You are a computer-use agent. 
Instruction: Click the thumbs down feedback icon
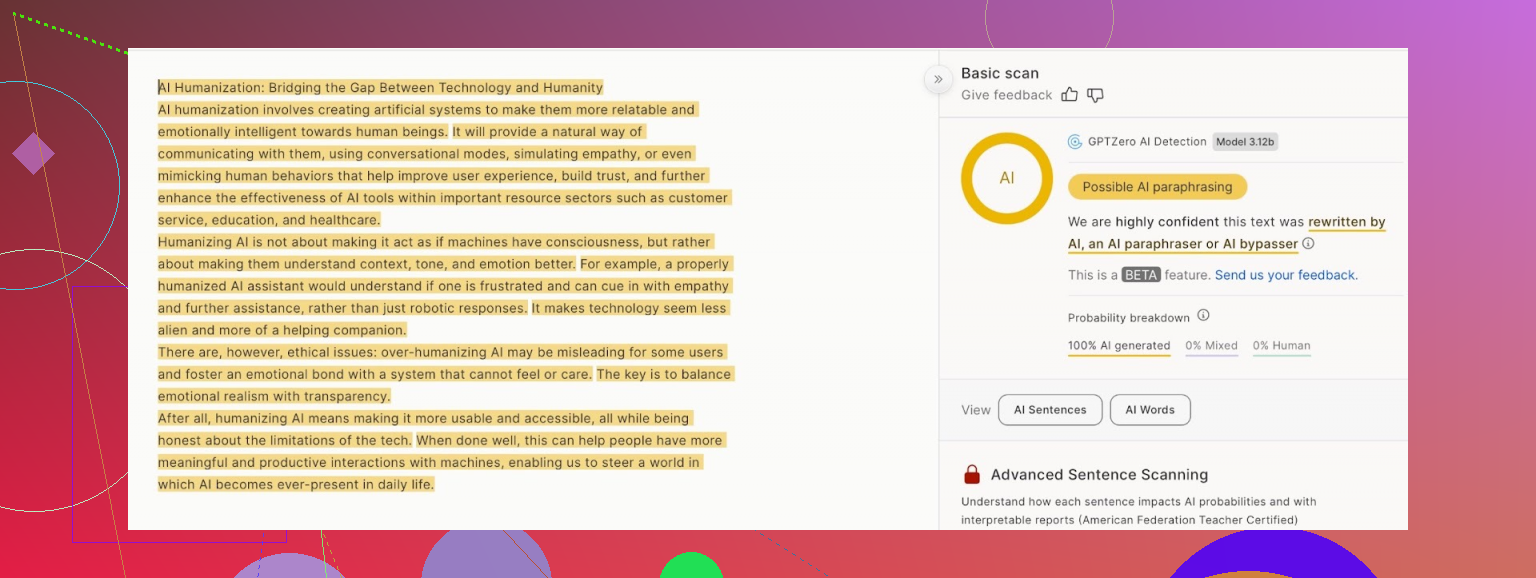1095,95
